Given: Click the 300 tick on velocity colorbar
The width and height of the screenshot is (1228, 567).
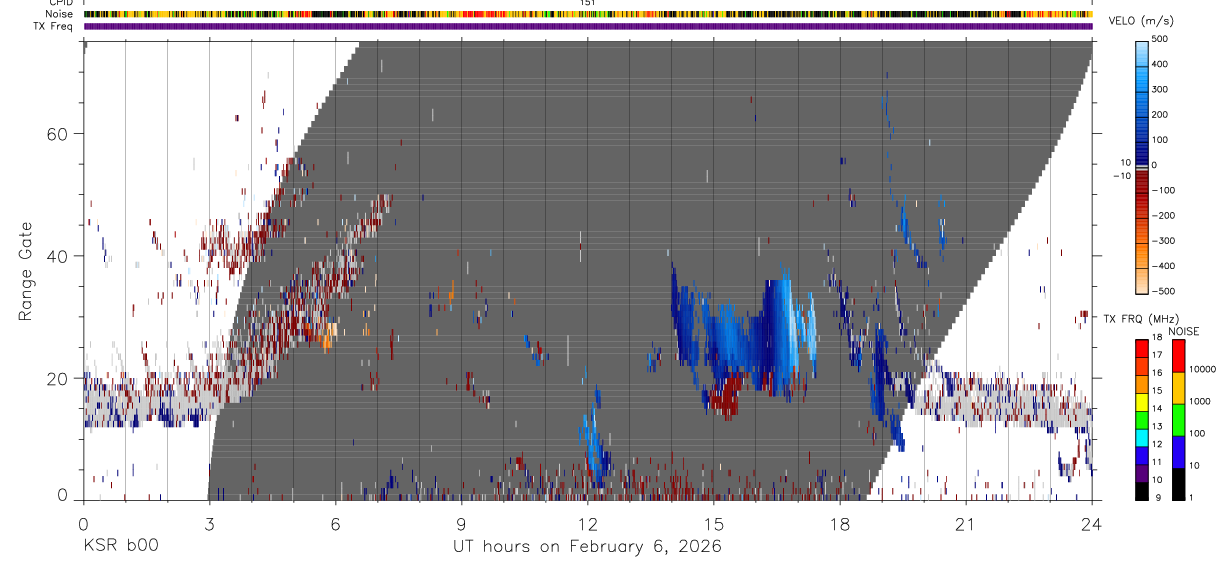Looking at the screenshot, I should click(x=1162, y=89).
